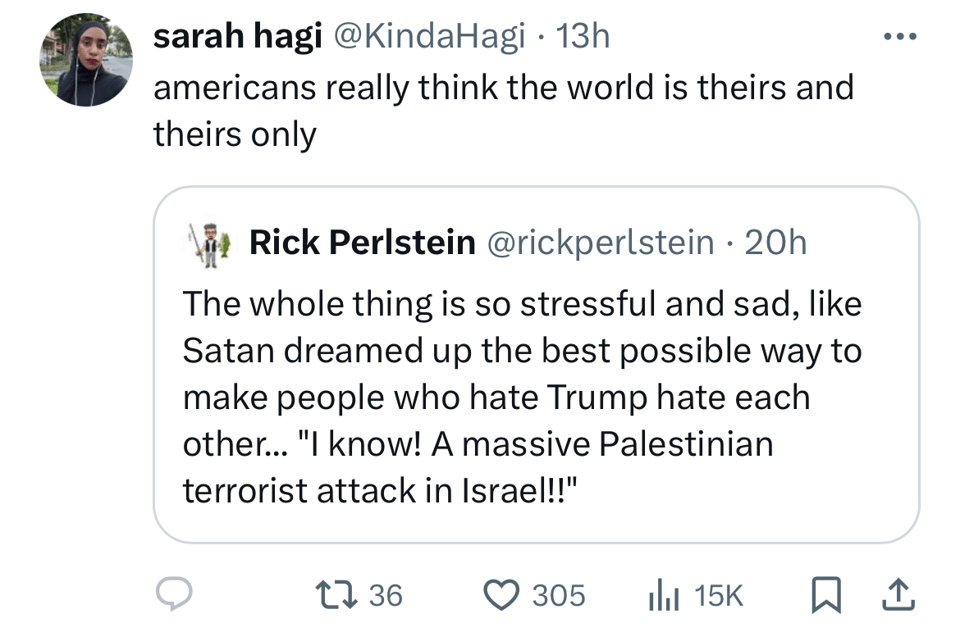Screen dimensions: 960x641
Task: Open the view analytics bar-chart icon
Action: point(665,596)
